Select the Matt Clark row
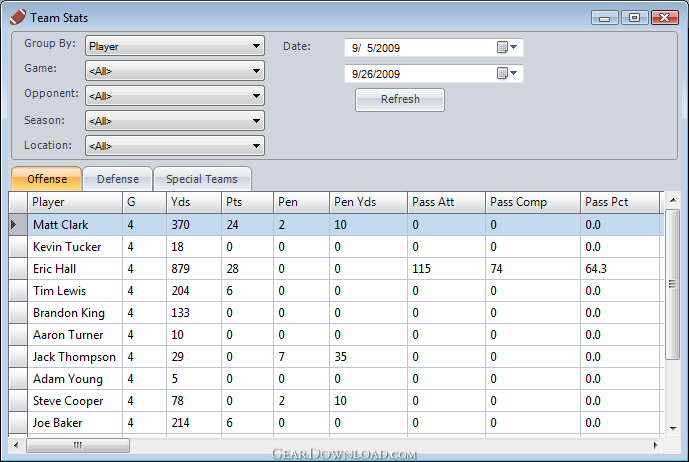This screenshot has height=462, width=689. (336, 225)
